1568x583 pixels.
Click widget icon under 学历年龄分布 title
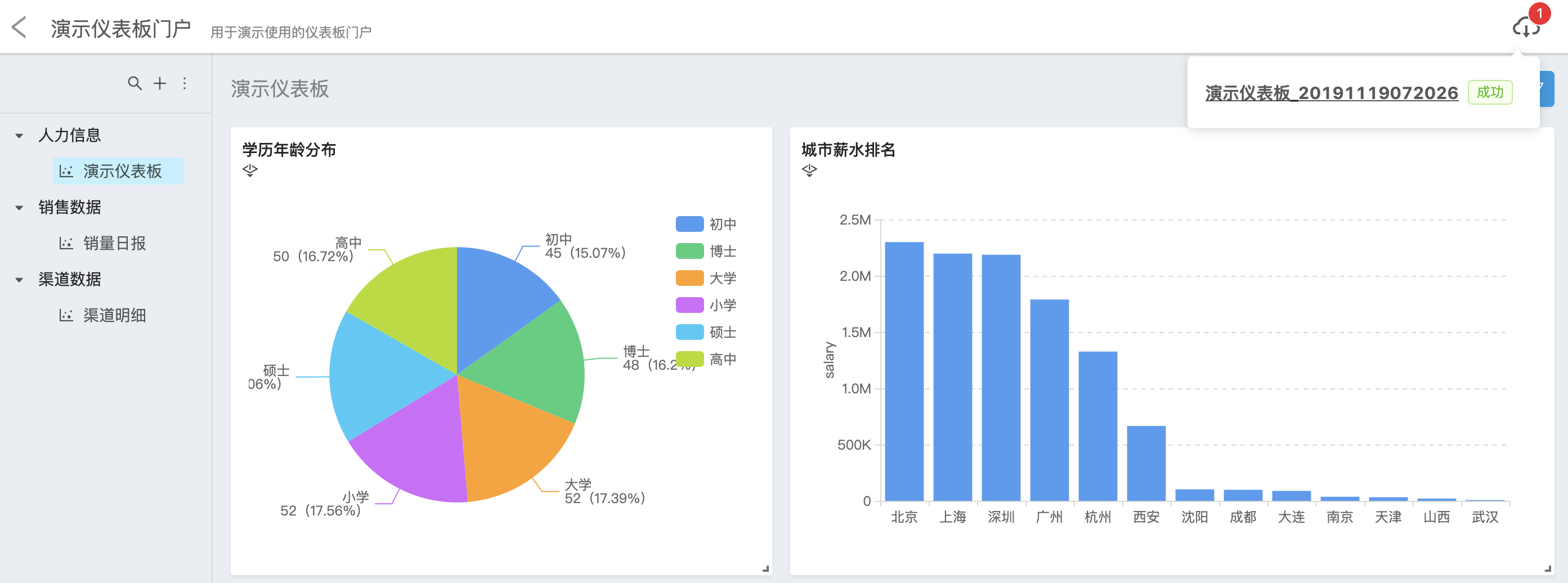coord(249,171)
